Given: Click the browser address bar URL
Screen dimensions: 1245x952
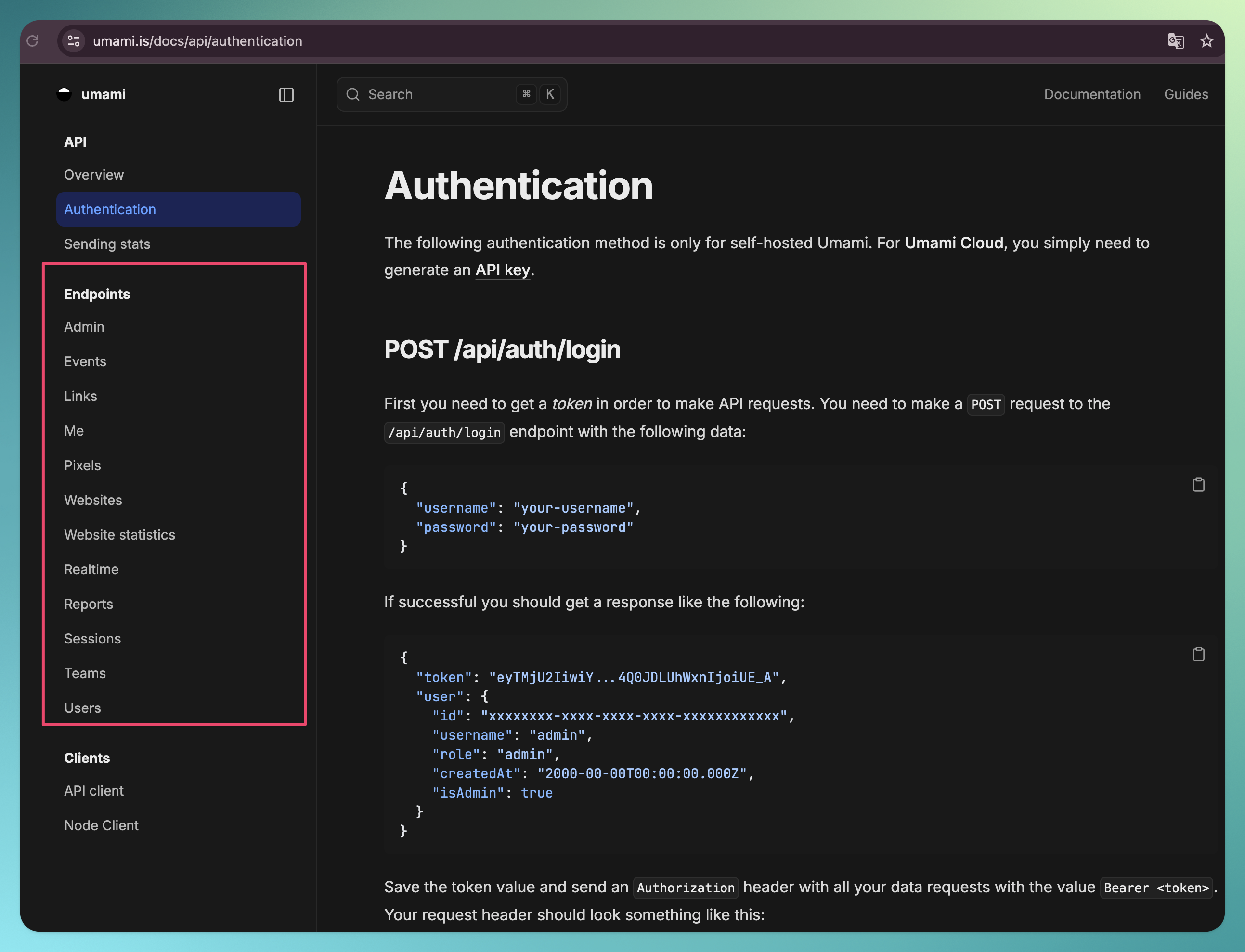Looking at the screenshot, I should point(197,41).
